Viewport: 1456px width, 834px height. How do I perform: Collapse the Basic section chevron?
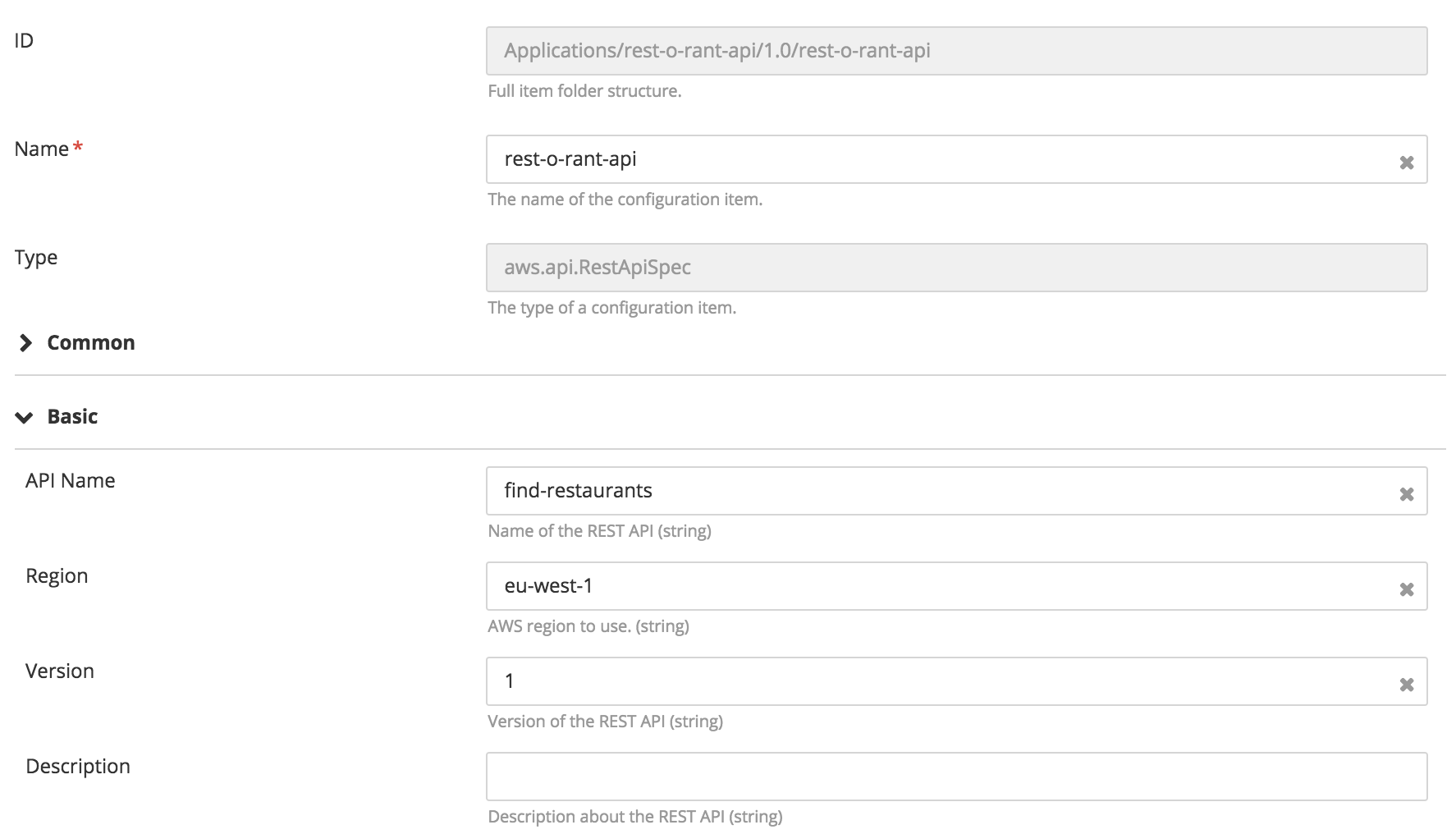click(25, 417)
